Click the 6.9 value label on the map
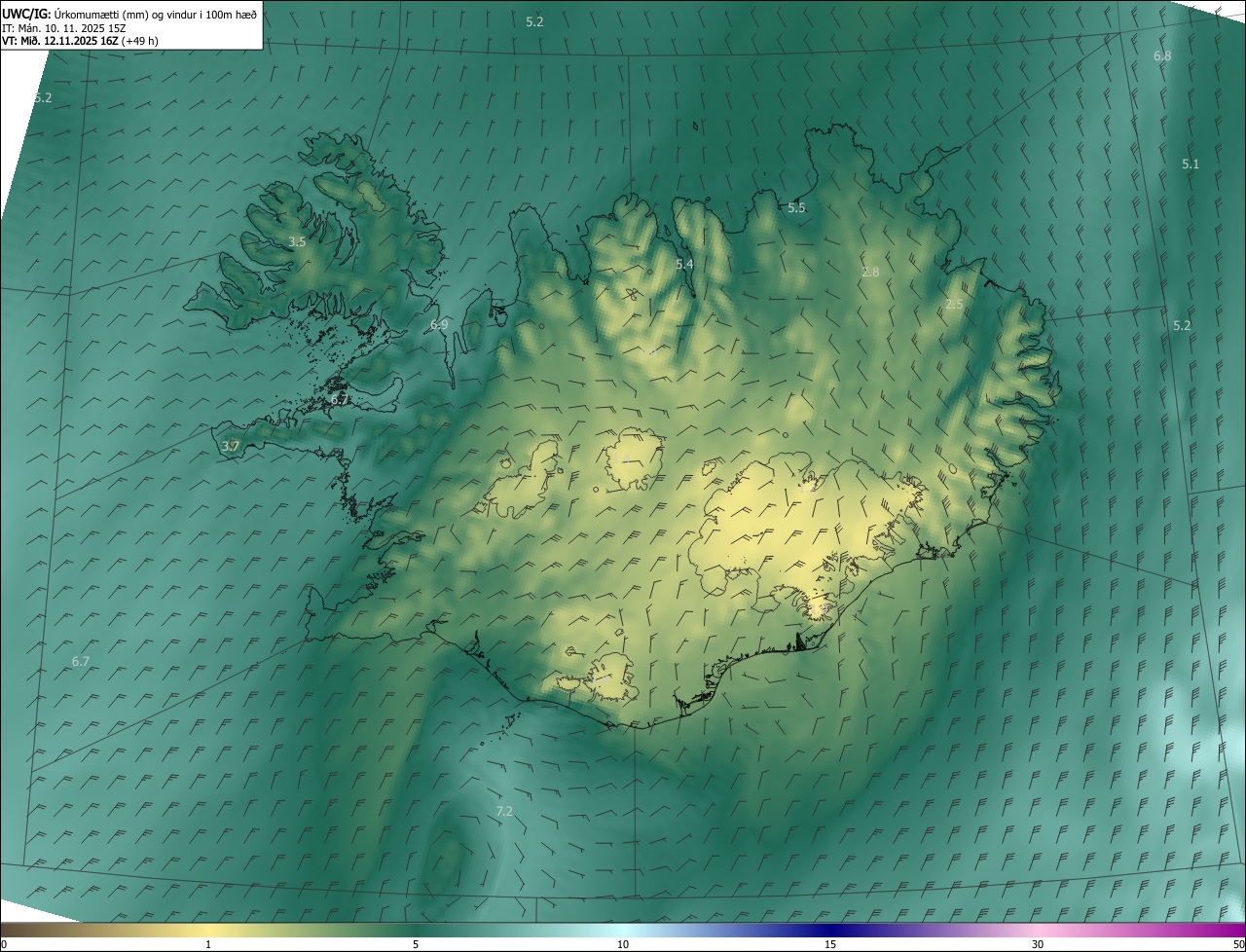Screen dimensions: 1246x952 click(439, 325)
